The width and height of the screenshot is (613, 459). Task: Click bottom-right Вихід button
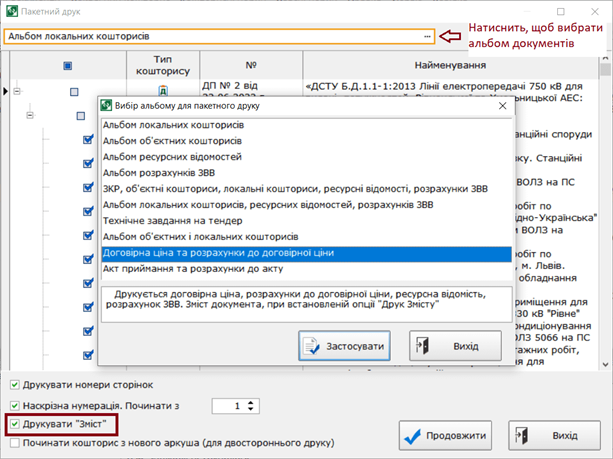pyautogui.click(x=553, y=436)
